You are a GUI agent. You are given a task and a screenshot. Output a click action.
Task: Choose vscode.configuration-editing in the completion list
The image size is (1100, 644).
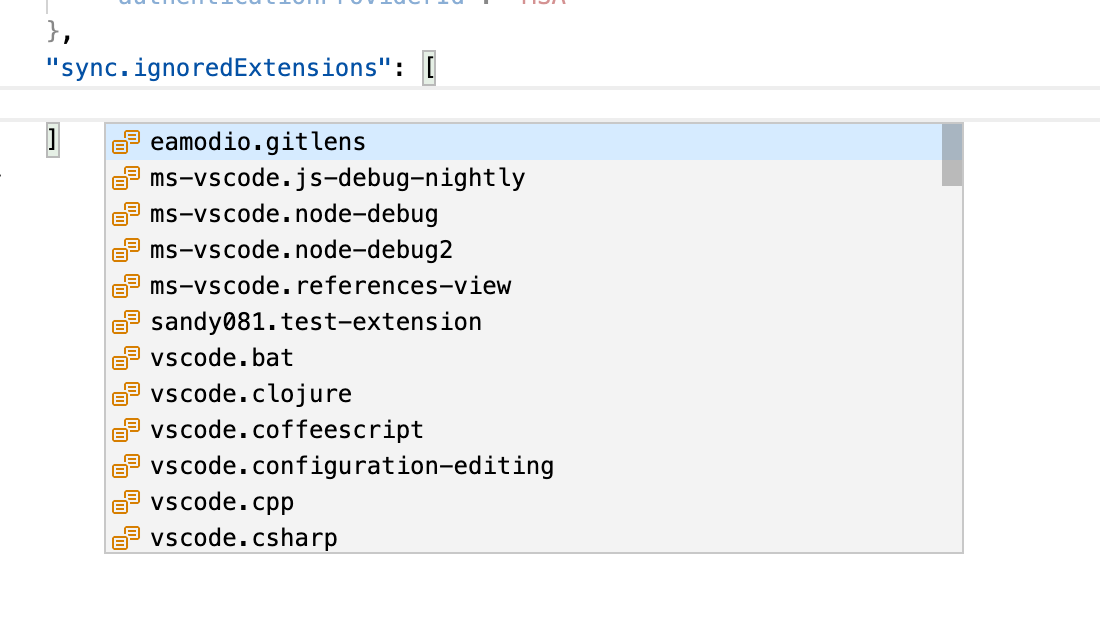tap(352, 465)
